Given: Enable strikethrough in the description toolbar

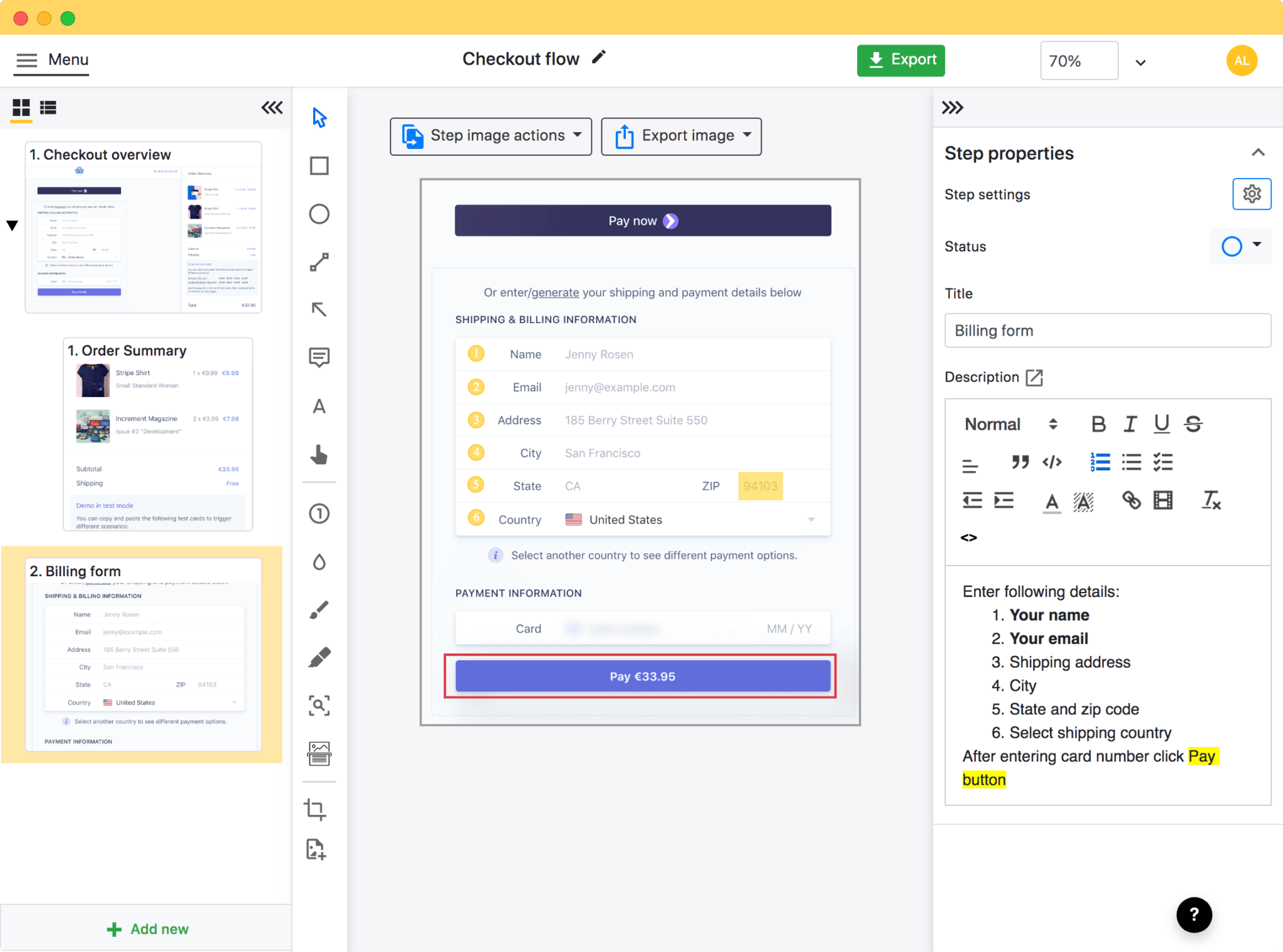Looking at the screenshot, I should tap(1193, 423).
